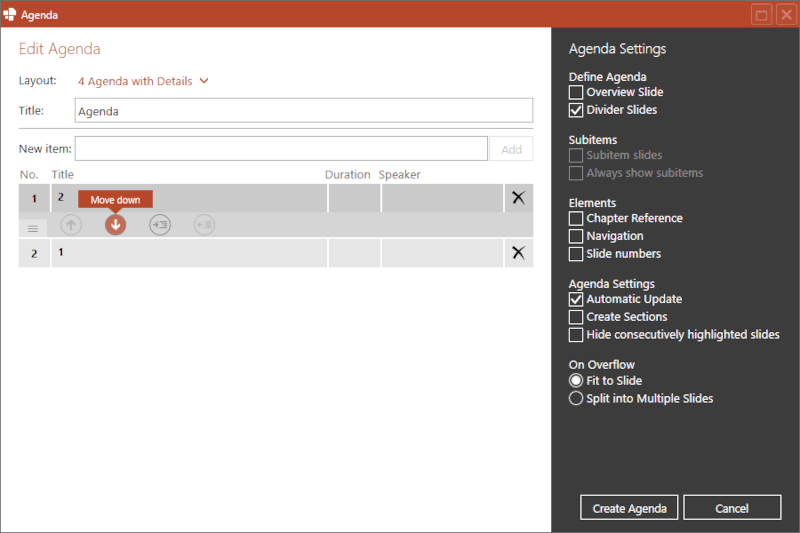This screenshot has height=533, width=800.
Task: Click the drag handle icon below item 1
Action: [x=33, y=228]
